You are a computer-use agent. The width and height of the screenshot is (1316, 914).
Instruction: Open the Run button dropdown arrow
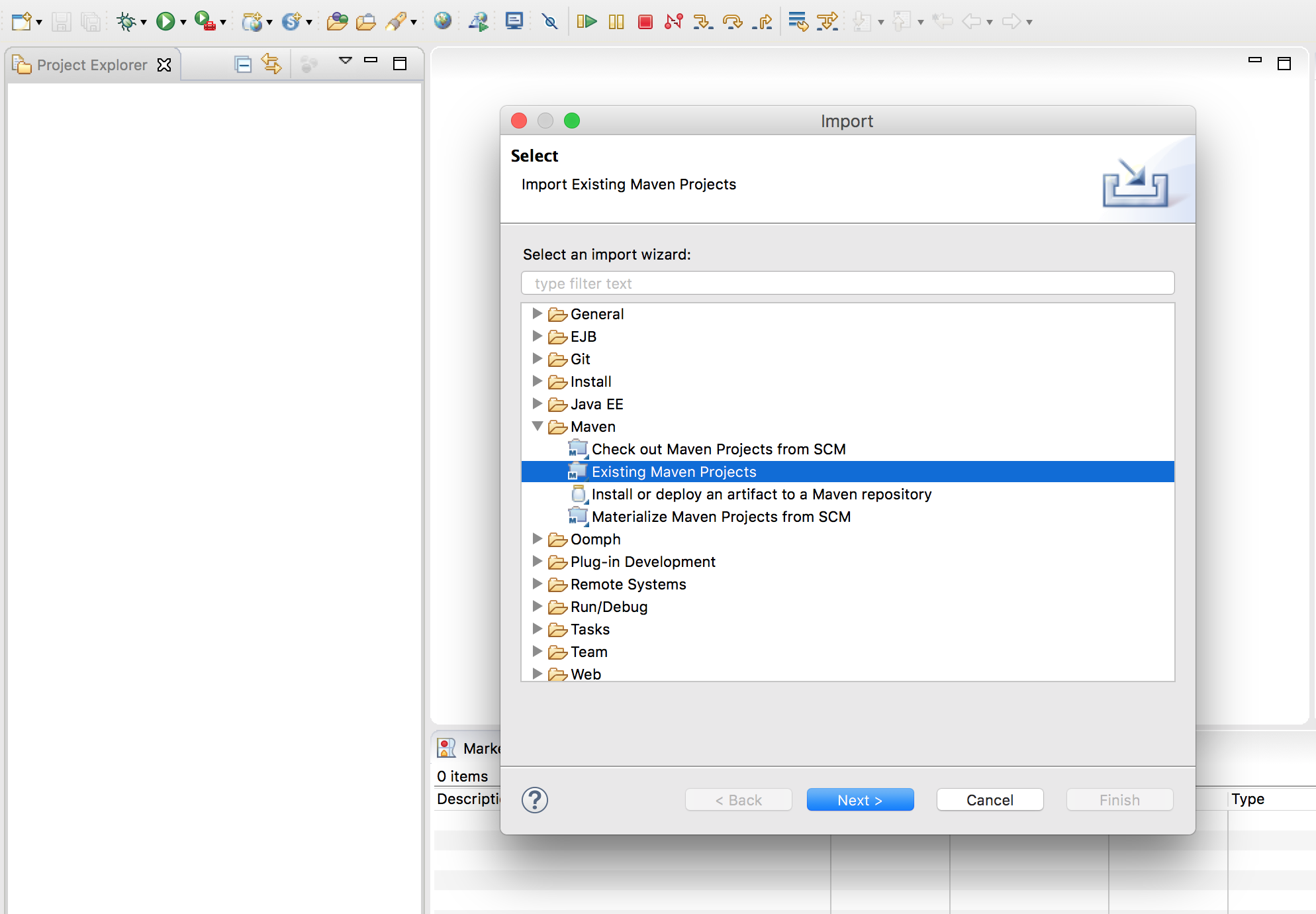pos(183,23)
